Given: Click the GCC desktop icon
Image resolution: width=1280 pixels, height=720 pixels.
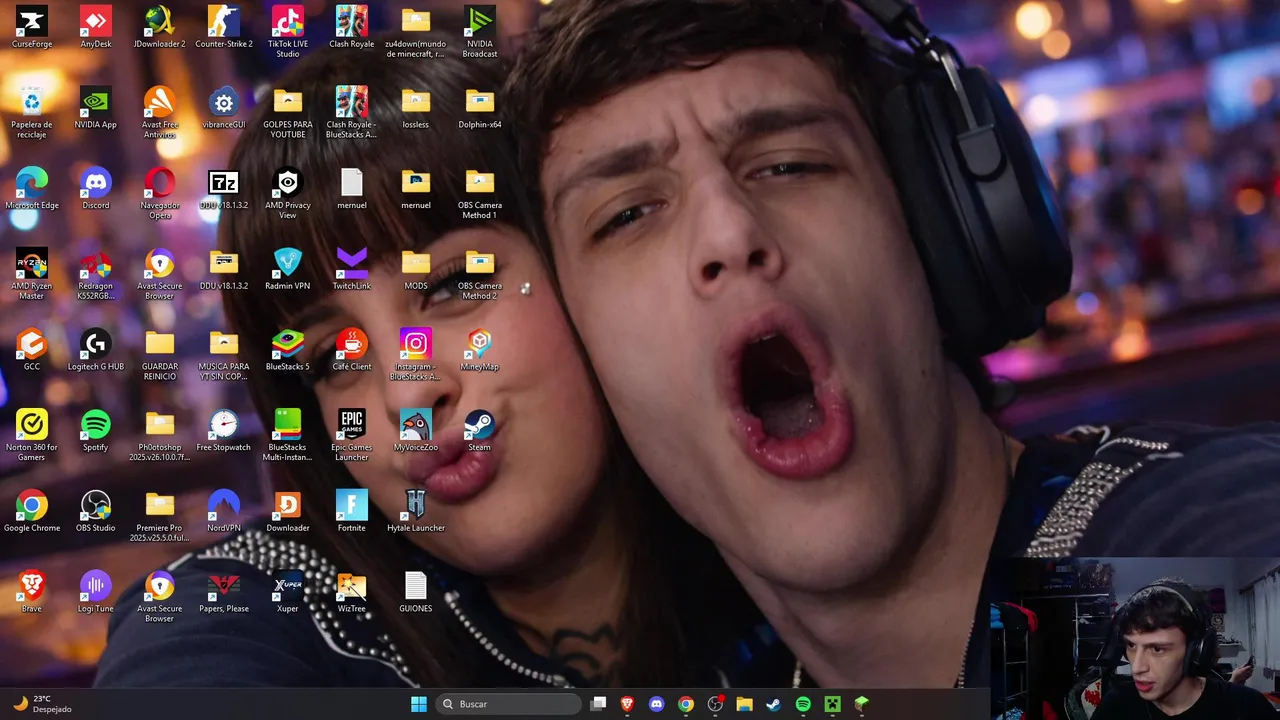Looking at the screenshot, I should [x=32, y=350].
